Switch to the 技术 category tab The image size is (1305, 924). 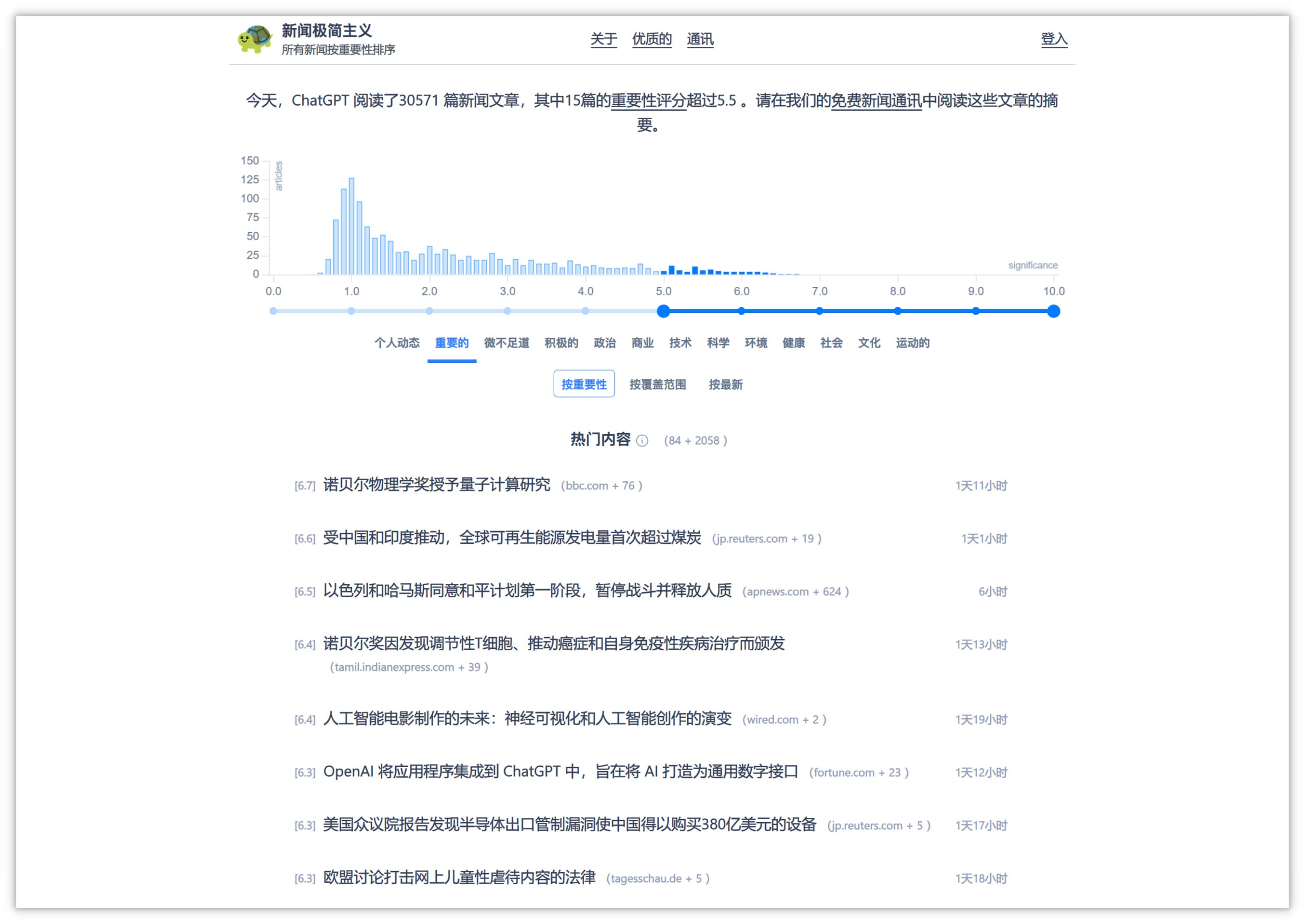[680, 343]
